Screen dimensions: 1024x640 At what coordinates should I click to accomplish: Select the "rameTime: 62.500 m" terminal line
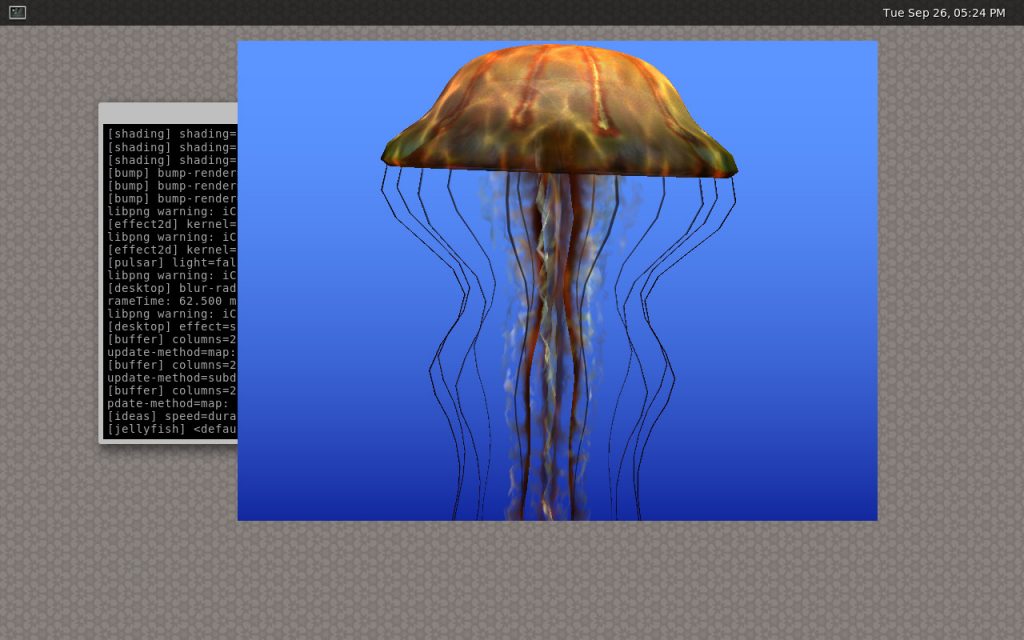click(x=172, y=301)
